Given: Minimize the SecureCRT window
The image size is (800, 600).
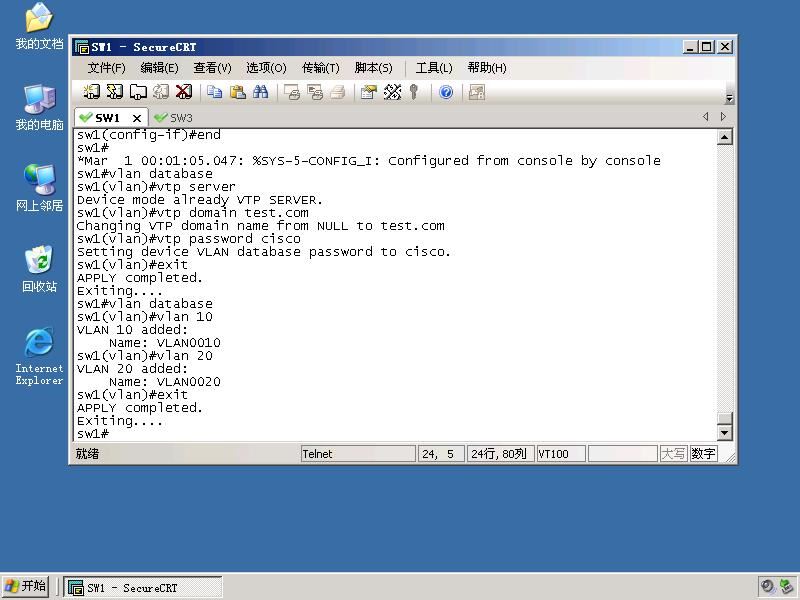Looking at the screenshot, I should (x=690, y=47).
